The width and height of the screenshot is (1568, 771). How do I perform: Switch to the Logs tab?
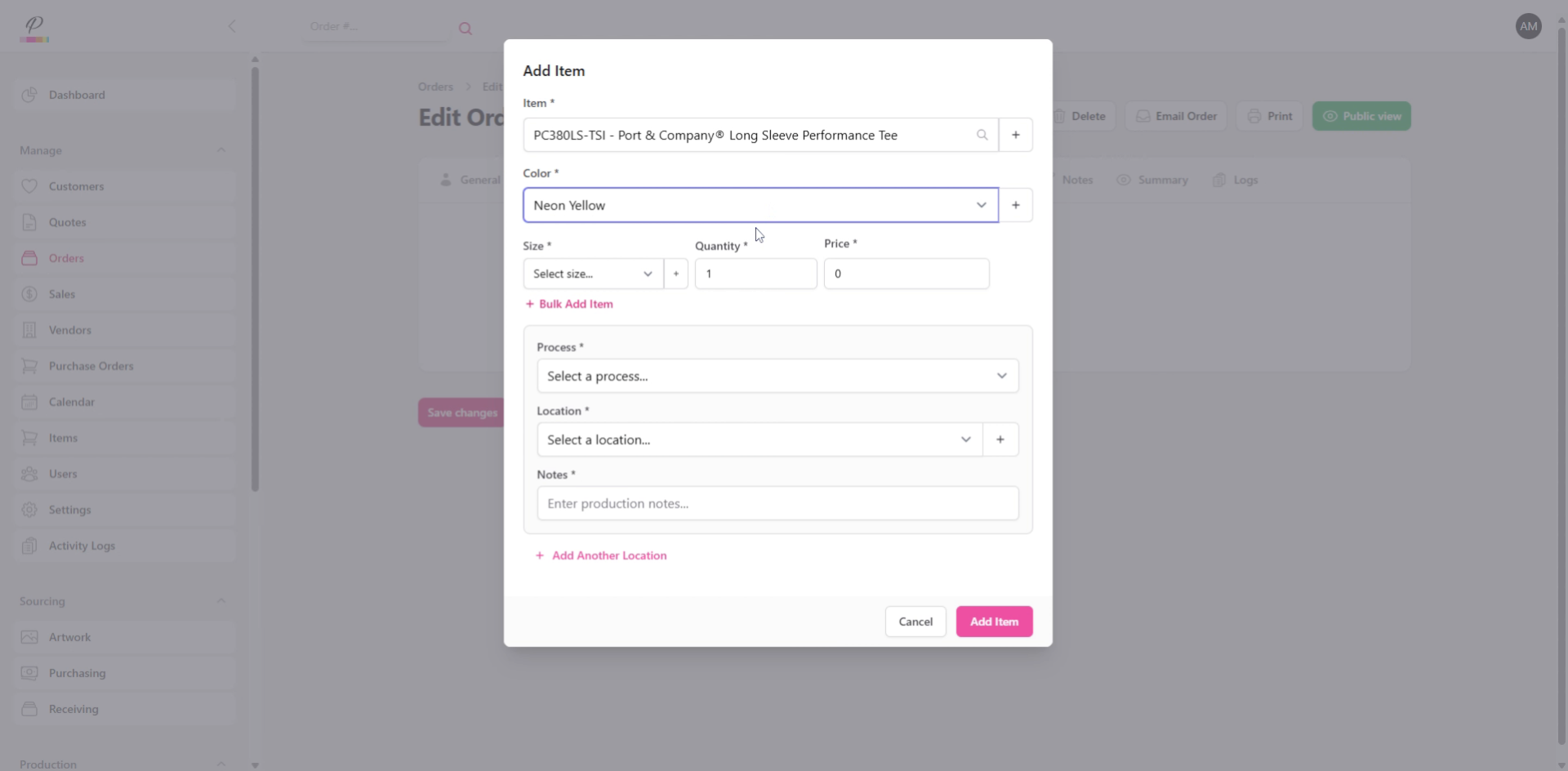click(1236, 180)
